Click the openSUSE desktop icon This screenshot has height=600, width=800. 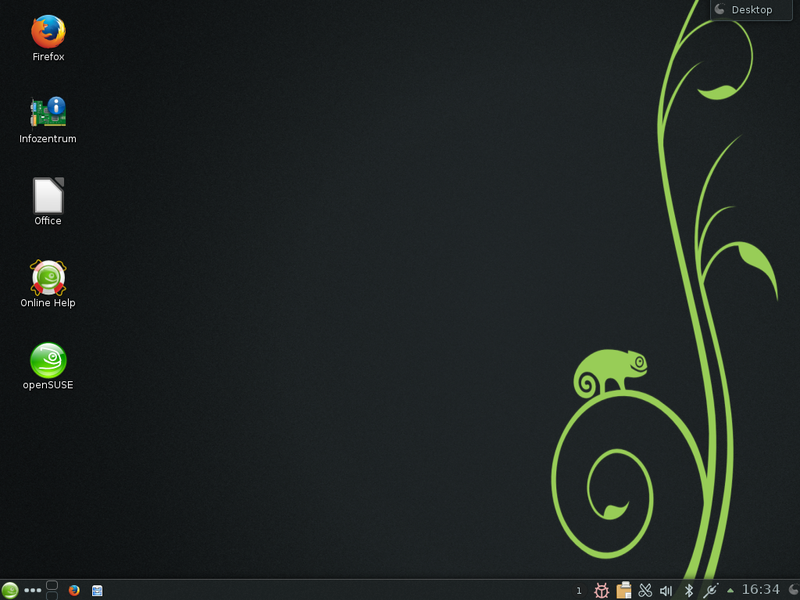click(47, 361)
